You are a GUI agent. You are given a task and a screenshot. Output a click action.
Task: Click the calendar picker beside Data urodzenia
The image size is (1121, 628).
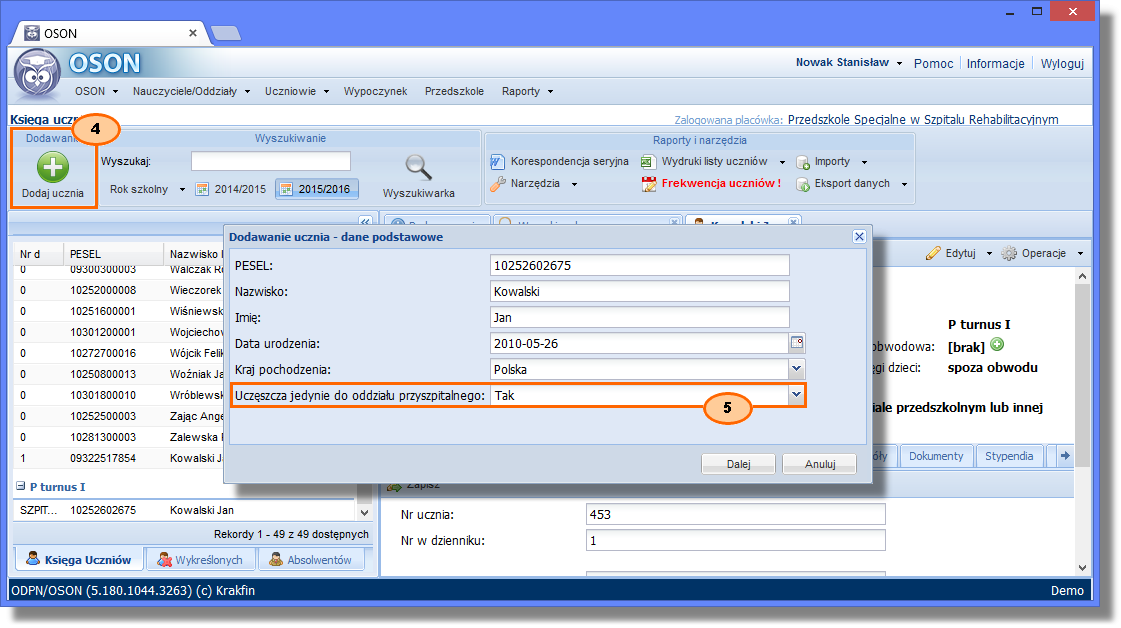click(x=797, y=343)
